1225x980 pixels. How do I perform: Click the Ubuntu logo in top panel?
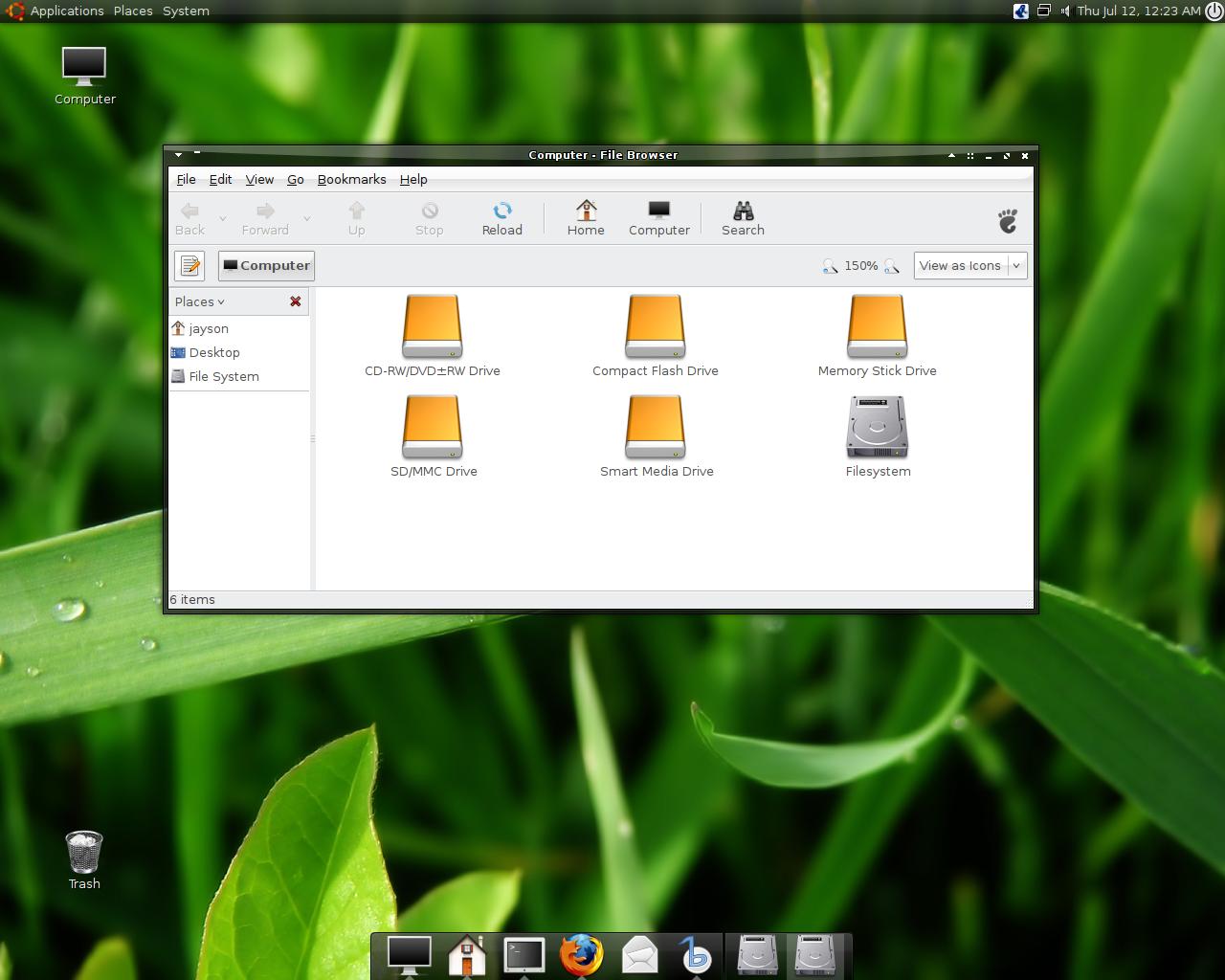(x=14, y=11)
